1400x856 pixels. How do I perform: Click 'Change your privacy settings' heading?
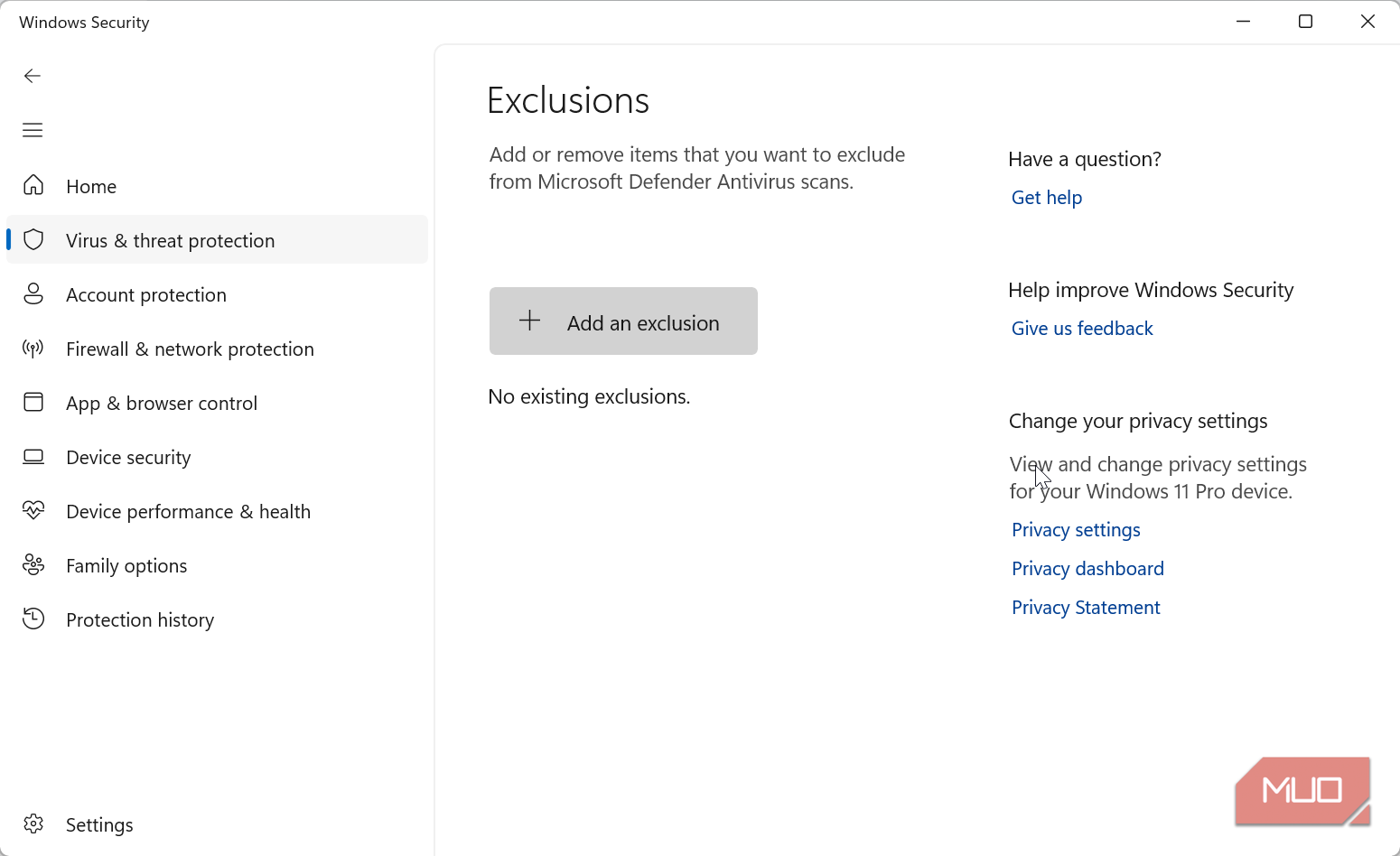pyautogui.click(x=1138, y=421)
